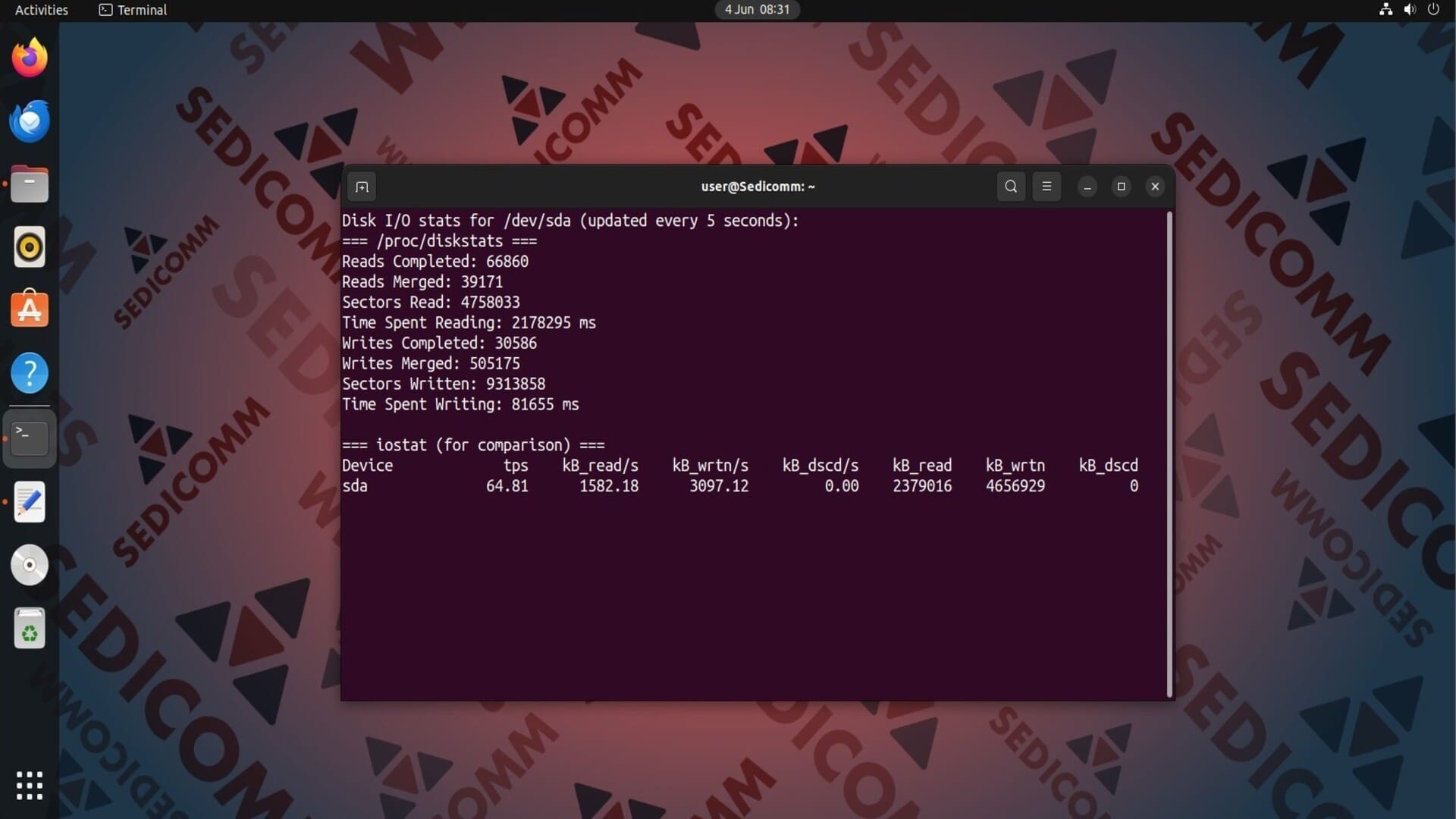Open the Files manager icon
The height and width of the screenshot is (819, 1456).
(x=30, y=184)
